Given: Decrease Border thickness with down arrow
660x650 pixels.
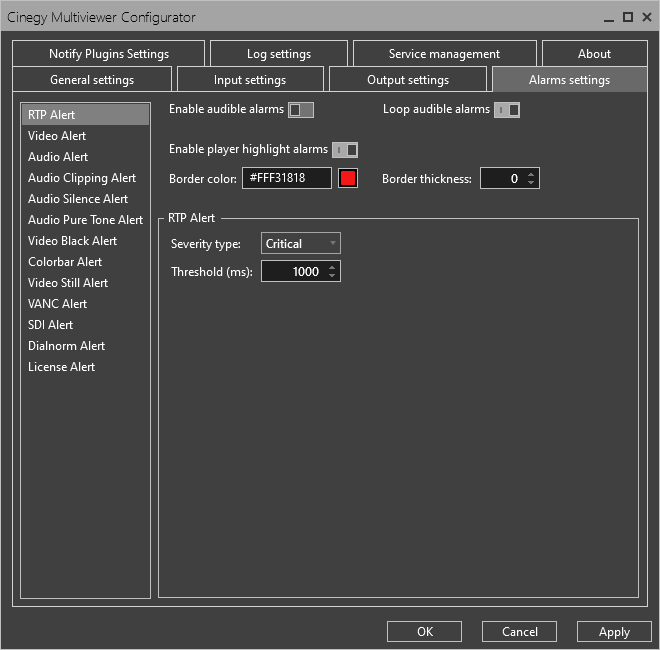Looking at the screenshot, I should [531, 182].
